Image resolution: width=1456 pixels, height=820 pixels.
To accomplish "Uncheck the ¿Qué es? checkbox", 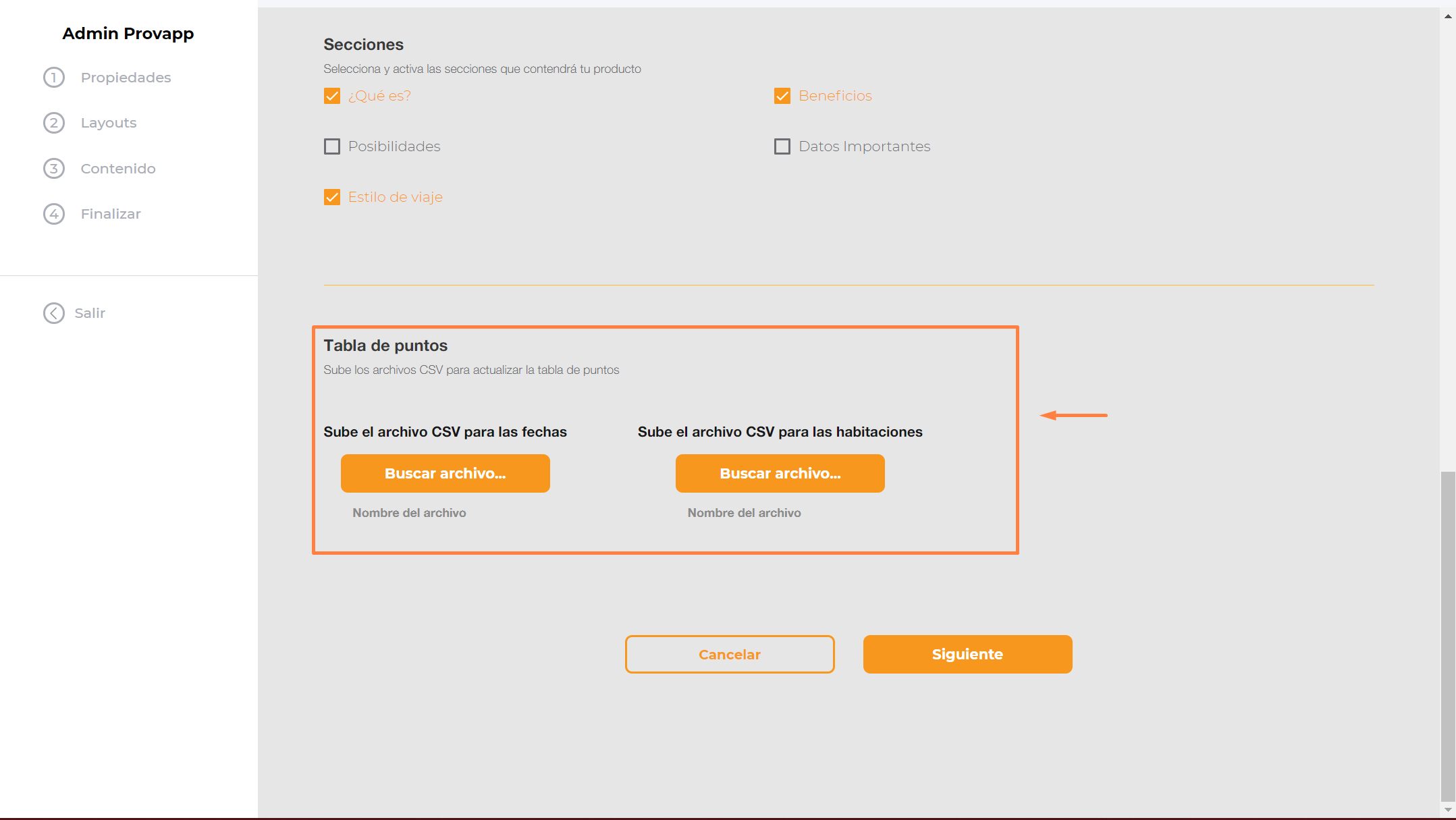I will (x=332, y=96).
